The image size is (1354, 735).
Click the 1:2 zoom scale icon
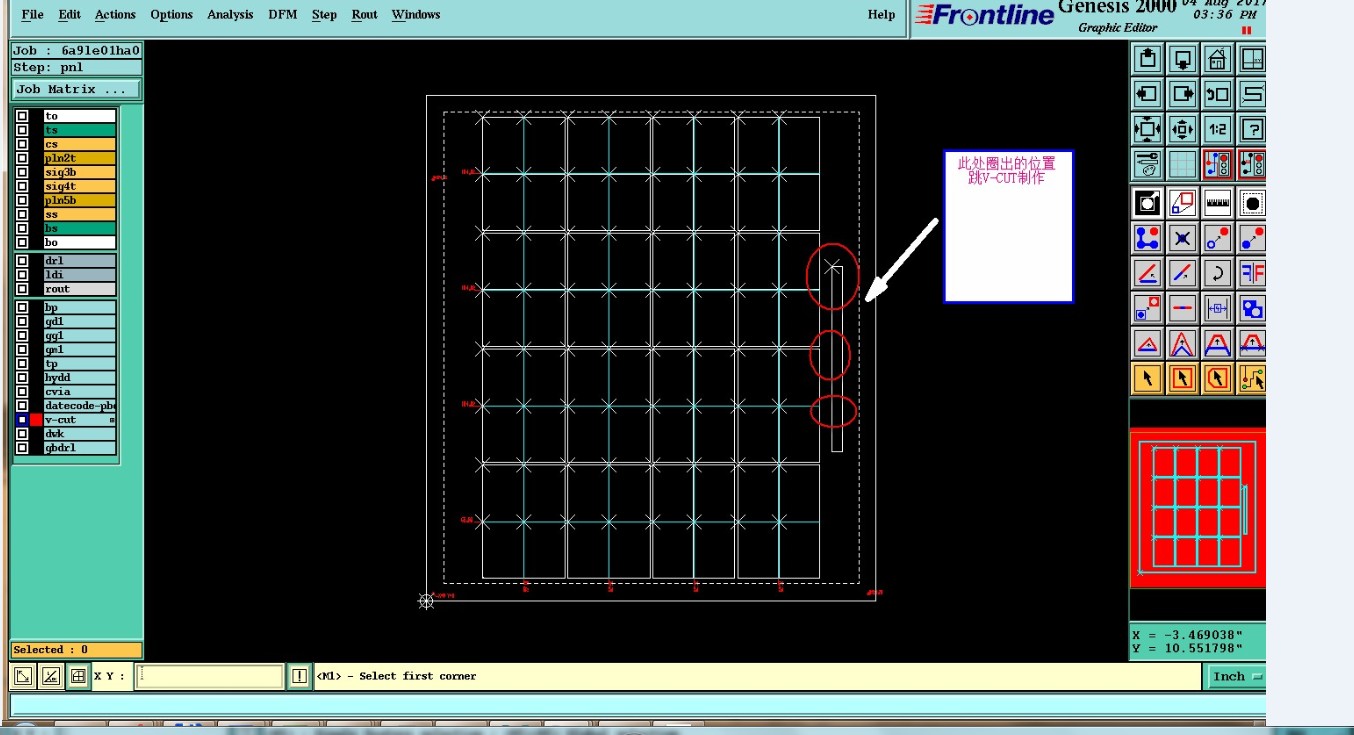point(1217,129)
